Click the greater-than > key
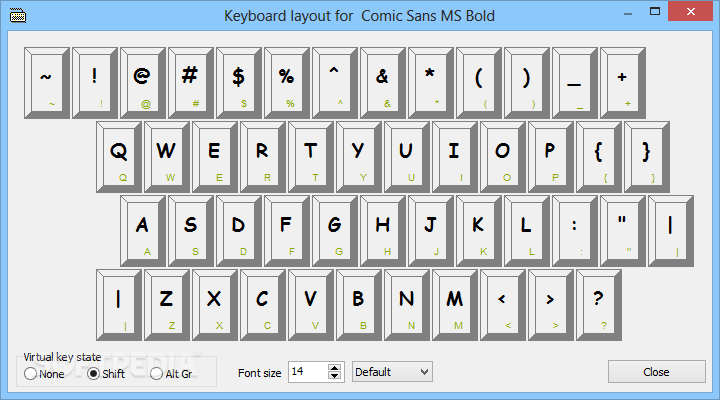Viewport: 720px width, 400px height. click(551, 305)
